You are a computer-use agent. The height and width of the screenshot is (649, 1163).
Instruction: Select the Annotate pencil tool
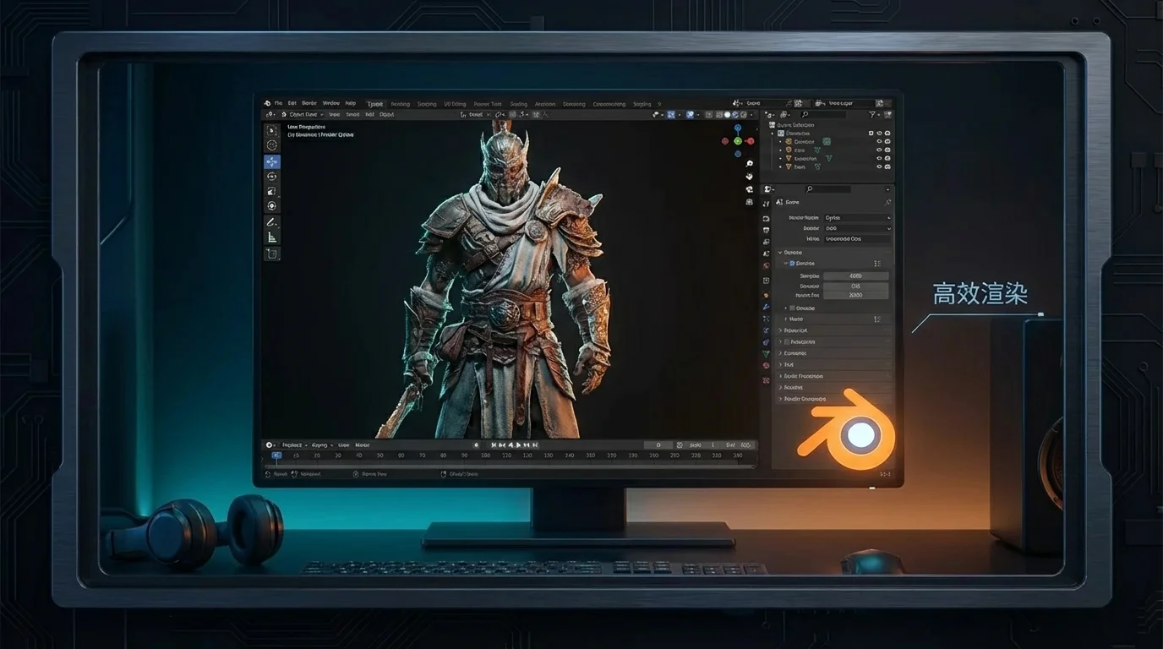pos(272,222)
